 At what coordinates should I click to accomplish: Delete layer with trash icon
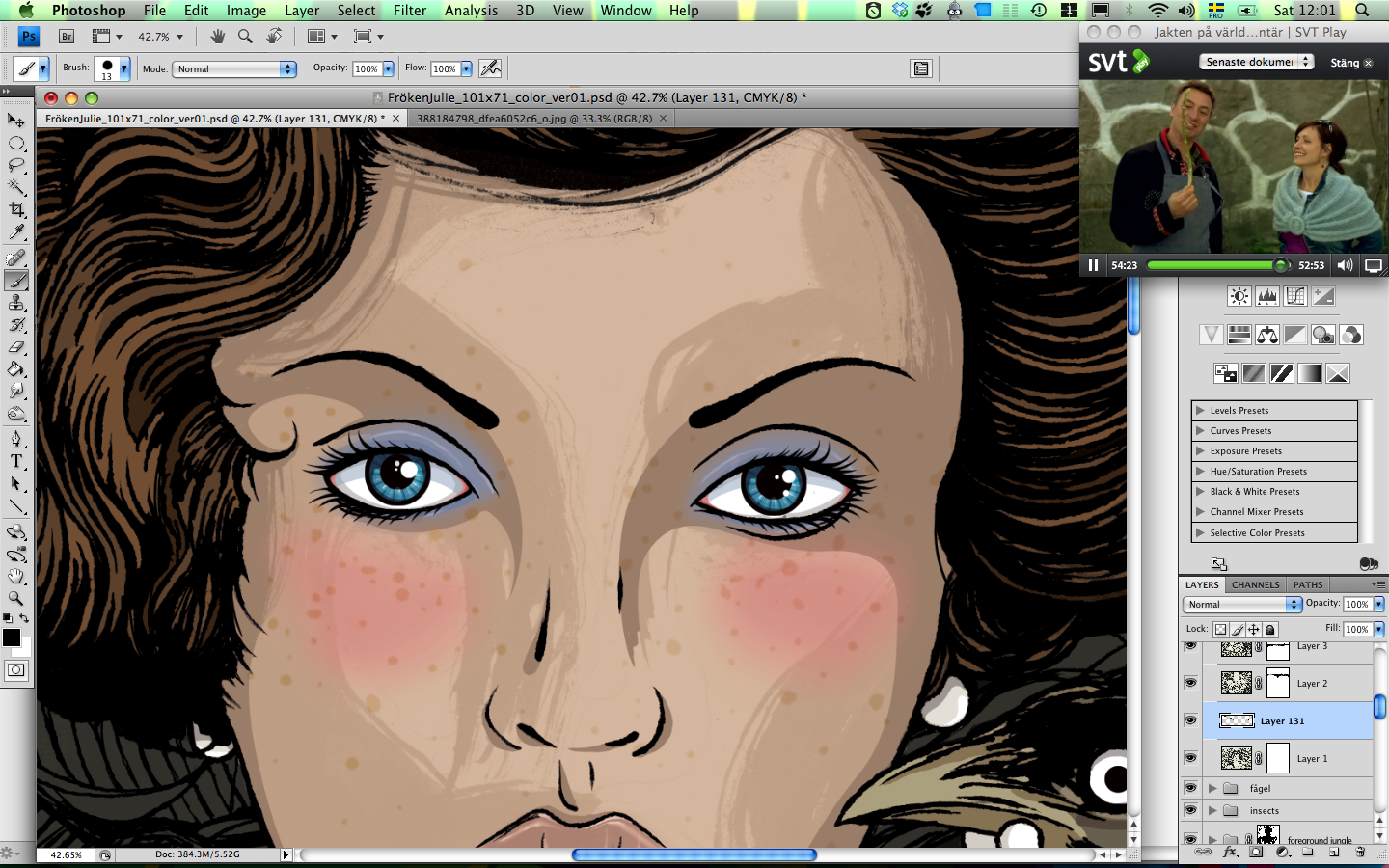click(x=1360, y=852)
